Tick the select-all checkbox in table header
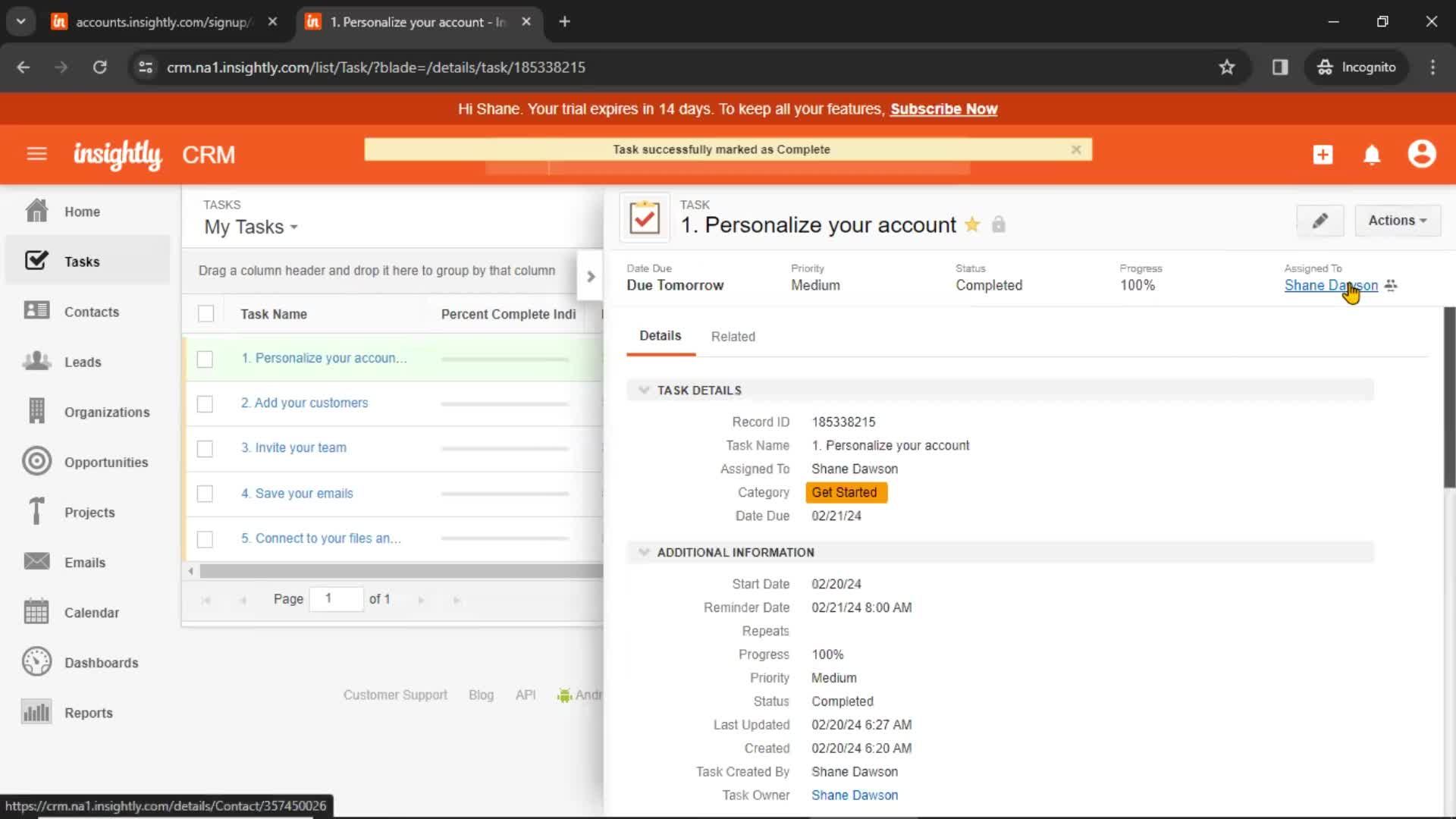The width and height of the screenshot is (1456, 819). click(x=206, y=313)
